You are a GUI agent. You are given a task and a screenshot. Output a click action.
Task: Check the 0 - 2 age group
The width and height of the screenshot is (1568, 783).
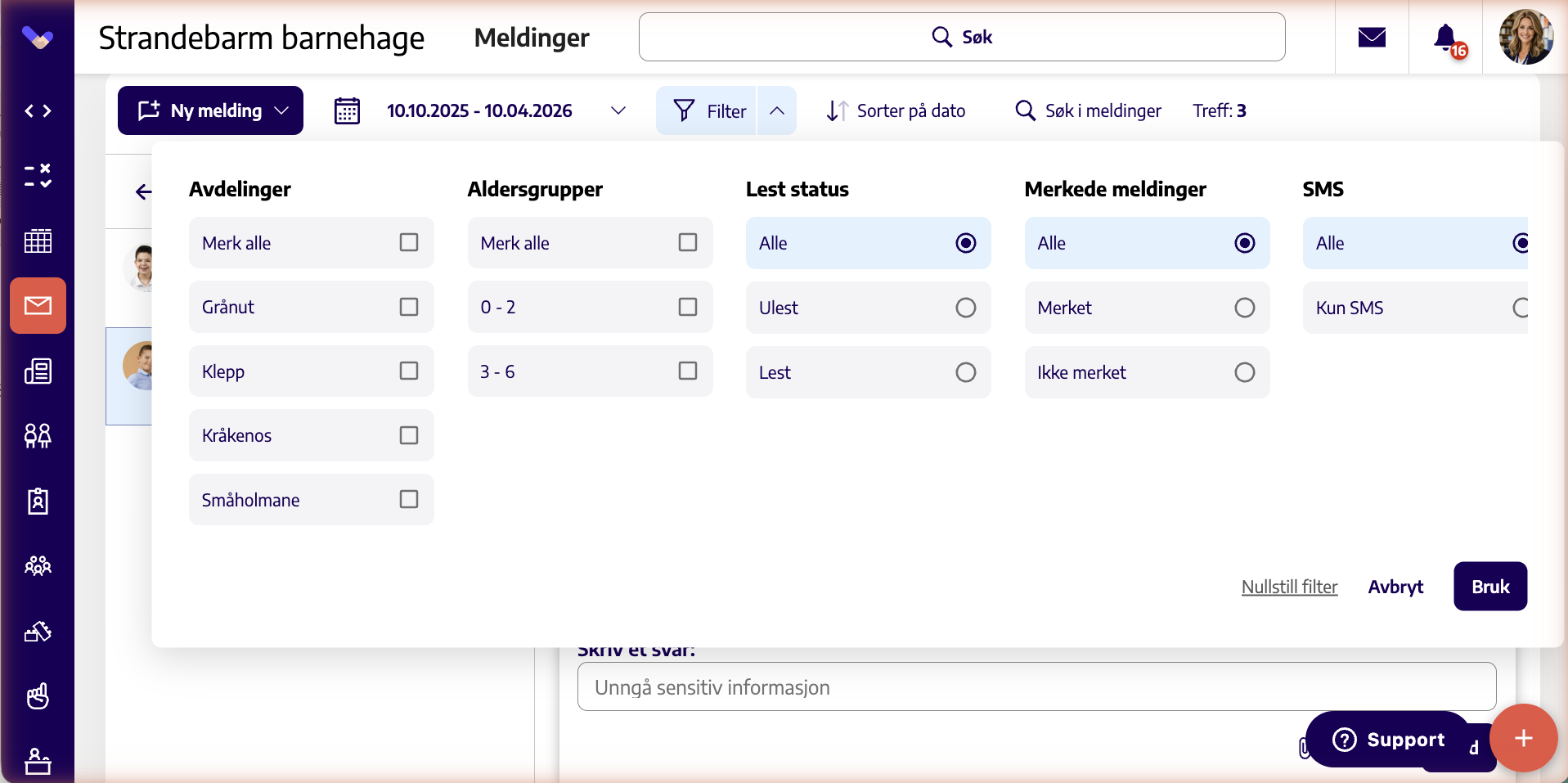point(590,307)
